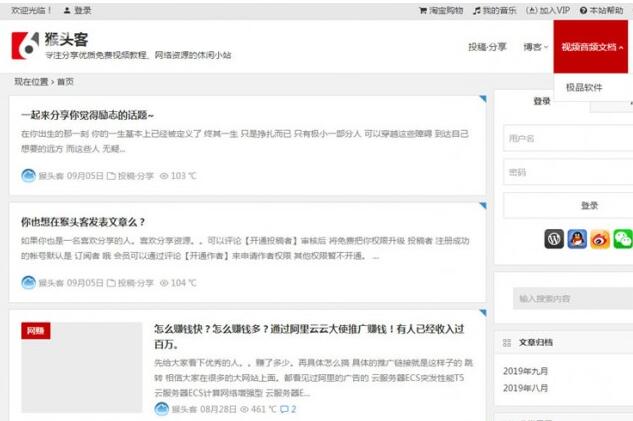This screenshot has width=633, height=421.
Task: Open 淘宝购物 shopping cart link
Action: click(x=441, y=10)
